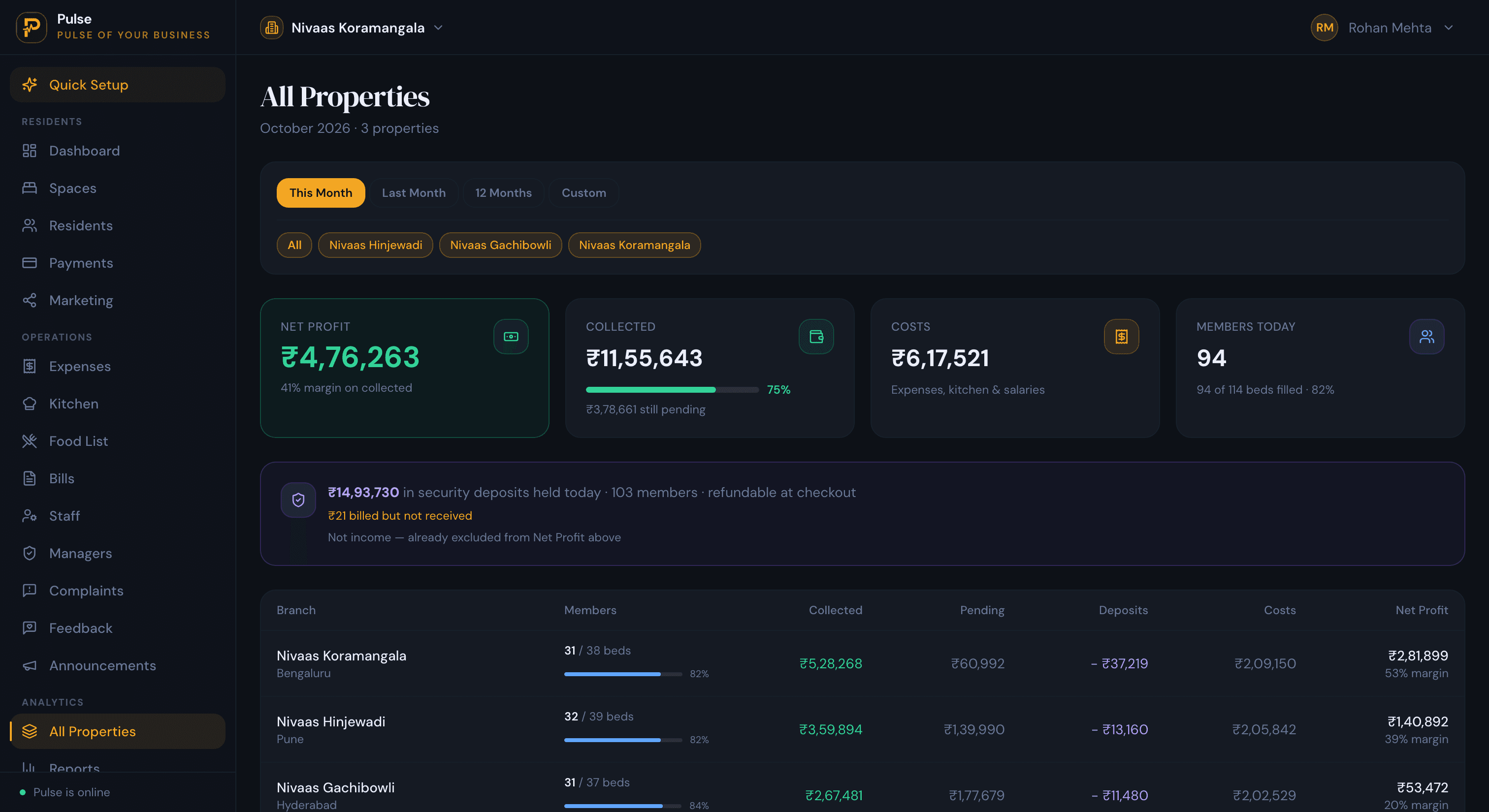Viewport: 1489px width, 812px height.
Task: Expand the Nivaas Koramangala property switcher
Action: [352, 28]
